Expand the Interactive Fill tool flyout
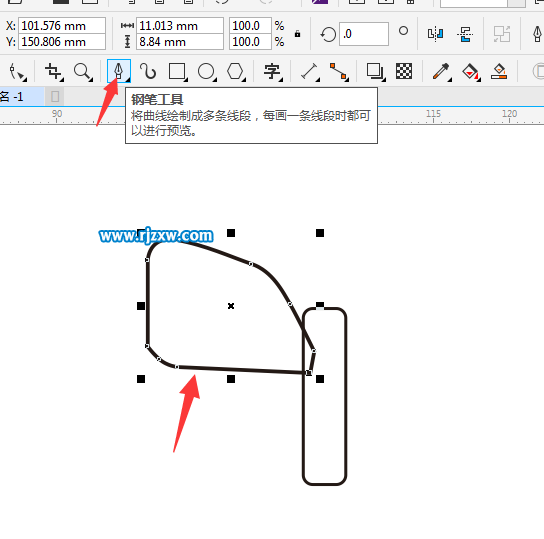544x539 pixels. click(479, 79)
